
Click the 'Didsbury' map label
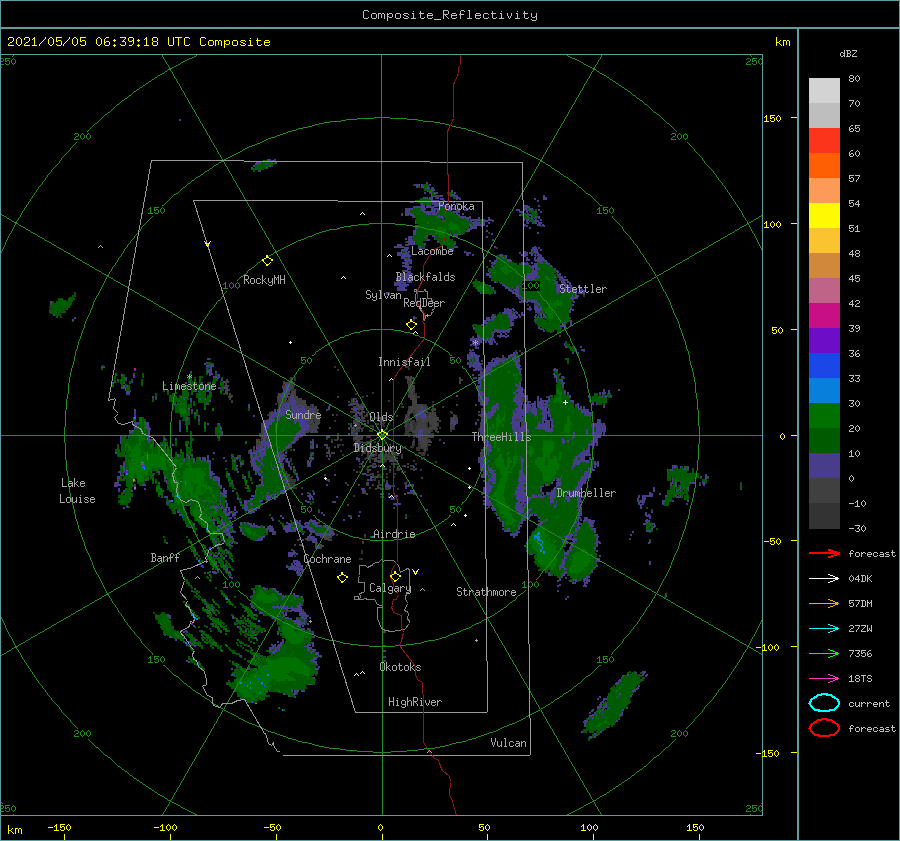(377, 448)
